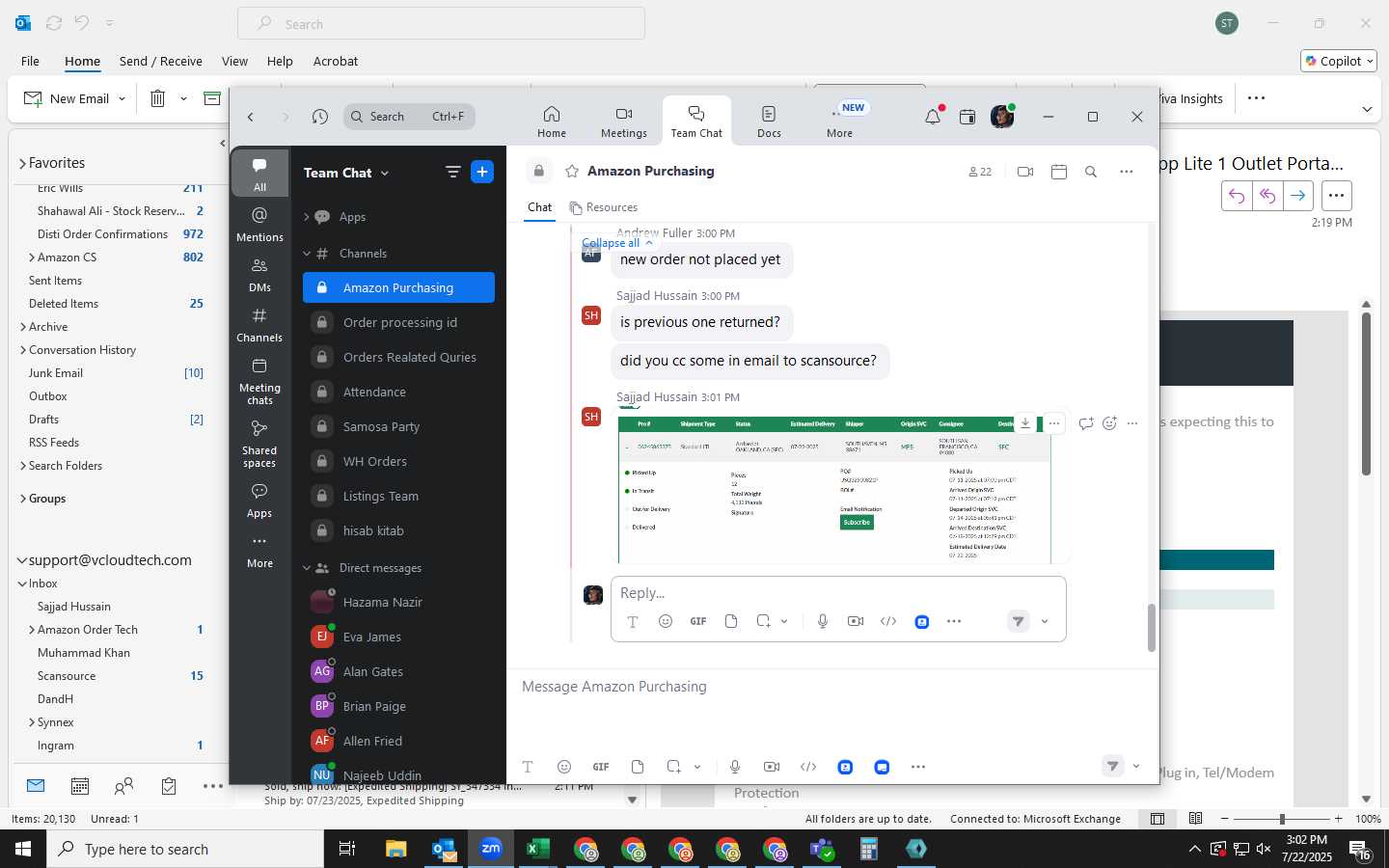Open Meeting chats in sidebar
This screenshot has width=1389, height=868.
pos(259,381)
